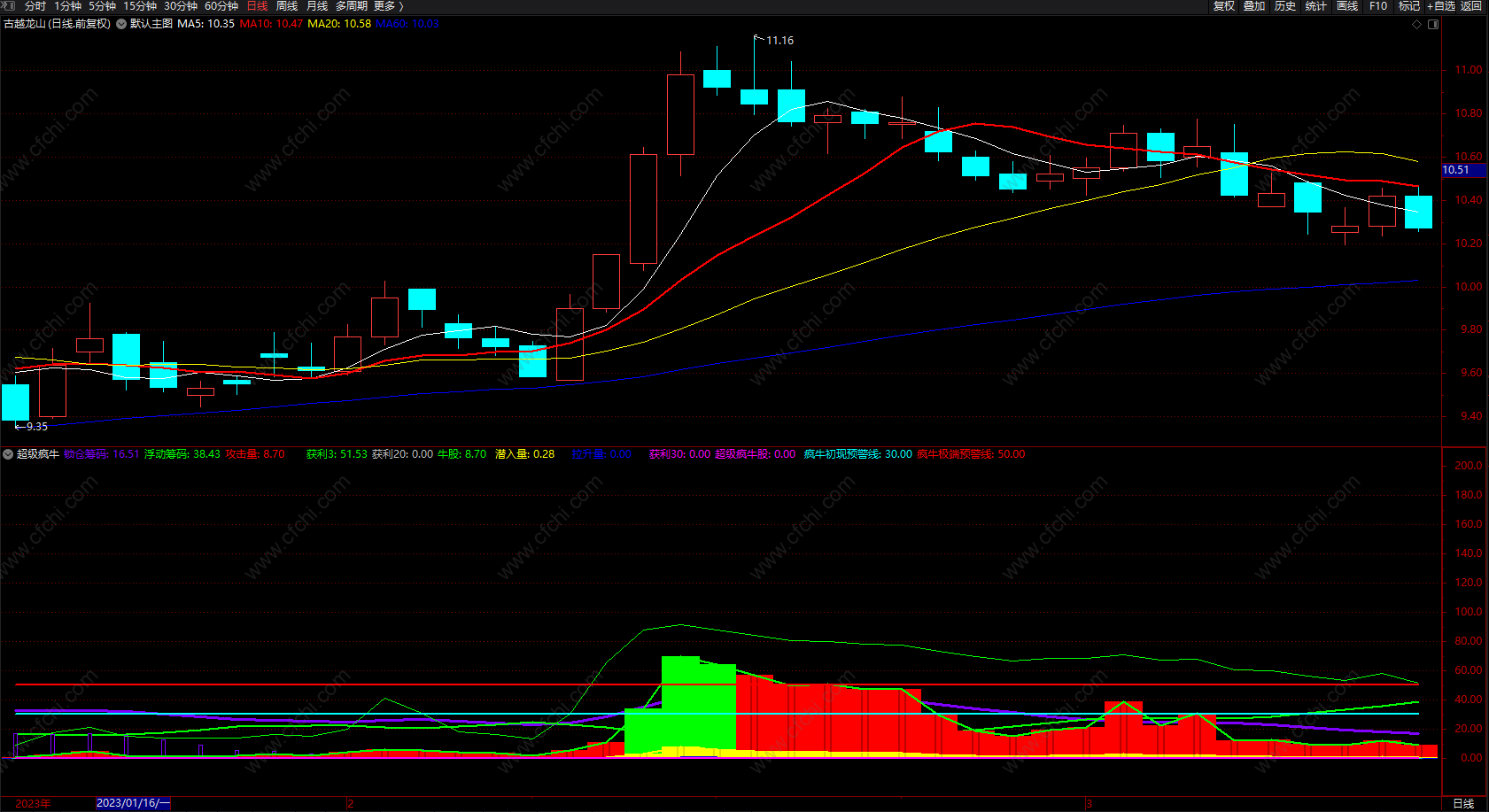Screen dimensions: 1489x812
Task: Switch to the 分时 intraday view
Action: 35,6
